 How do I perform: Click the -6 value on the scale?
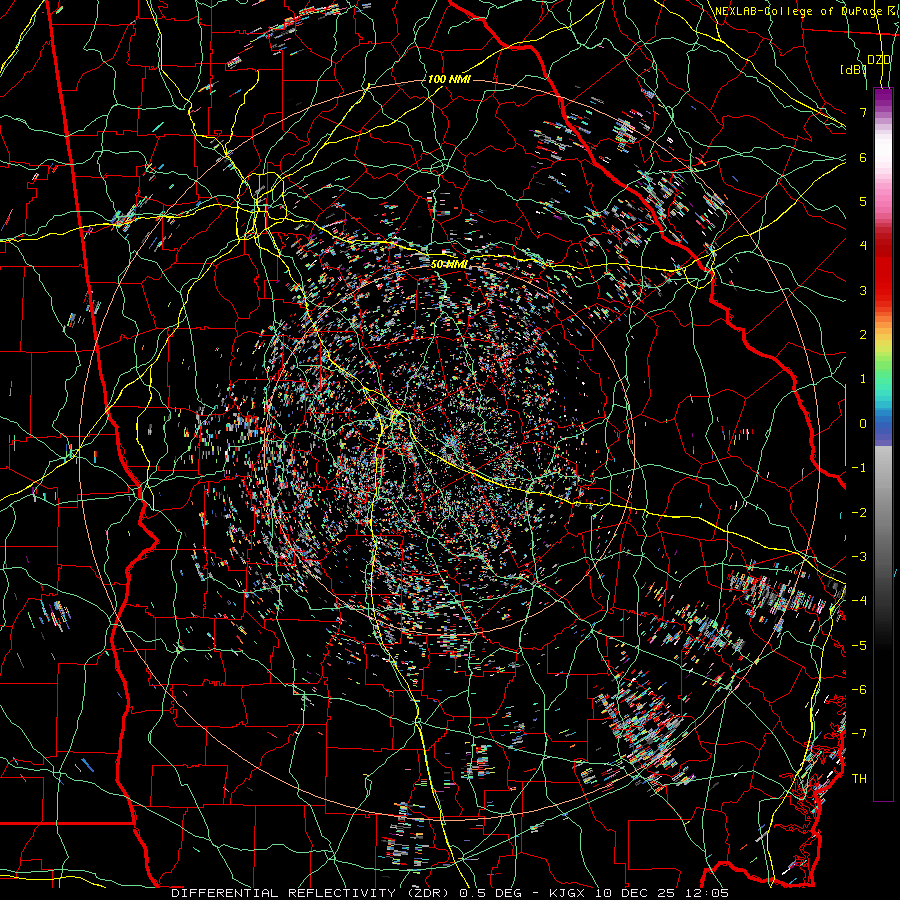[x=859, y=690]
